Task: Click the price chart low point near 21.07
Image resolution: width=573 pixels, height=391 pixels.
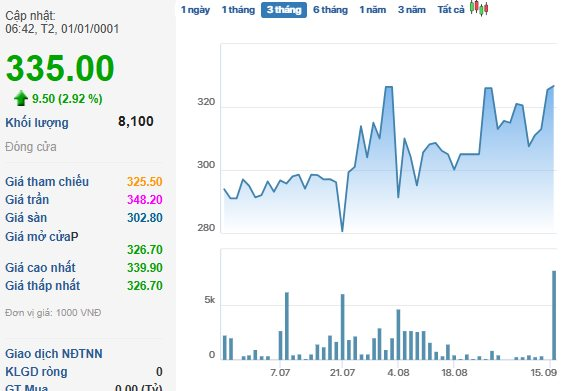Action: pyautogui.click(x=342, y=231)
